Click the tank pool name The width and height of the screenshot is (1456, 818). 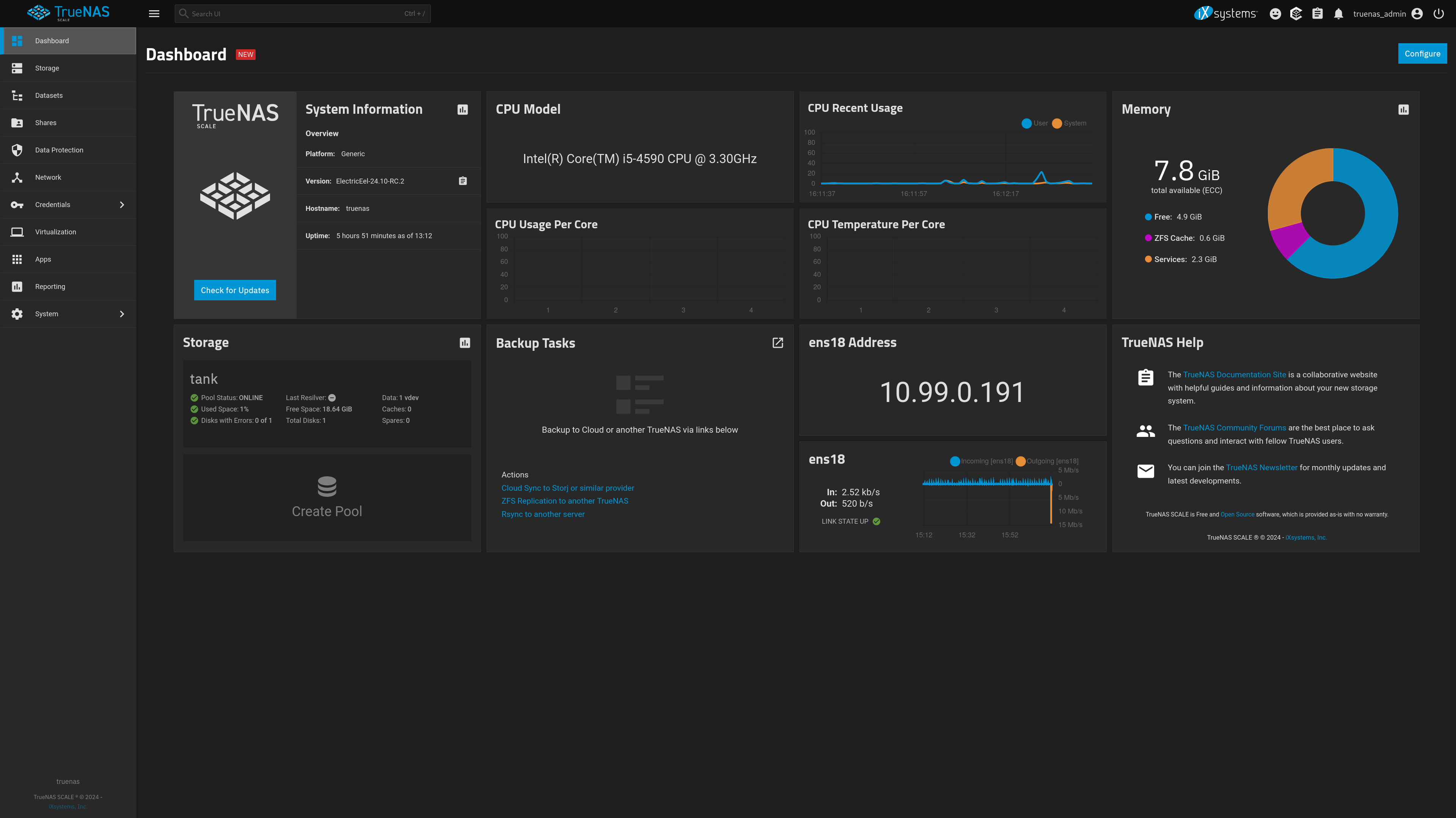pyautogui.click(x=204, y=379)
